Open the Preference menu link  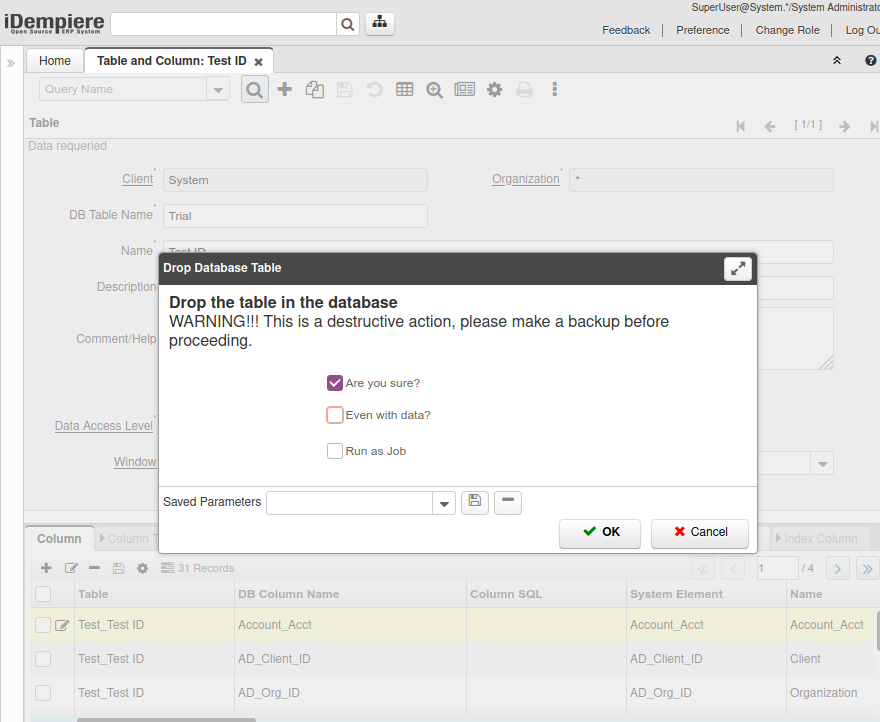pyautogui.click(x=702, y=30)
